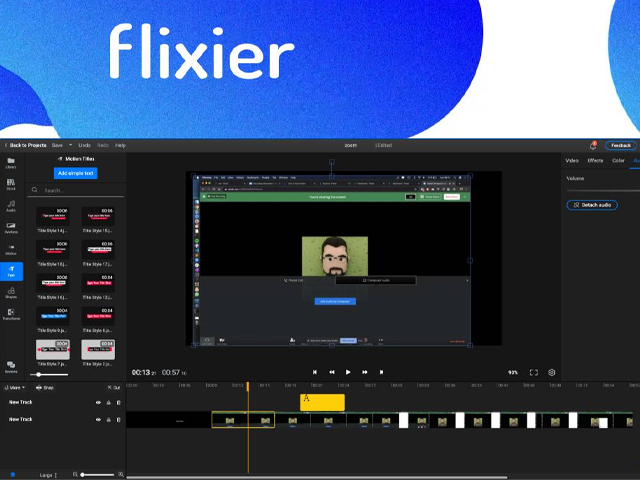
Task: Click the orange playhead marker
Action: tap(248, 387)
